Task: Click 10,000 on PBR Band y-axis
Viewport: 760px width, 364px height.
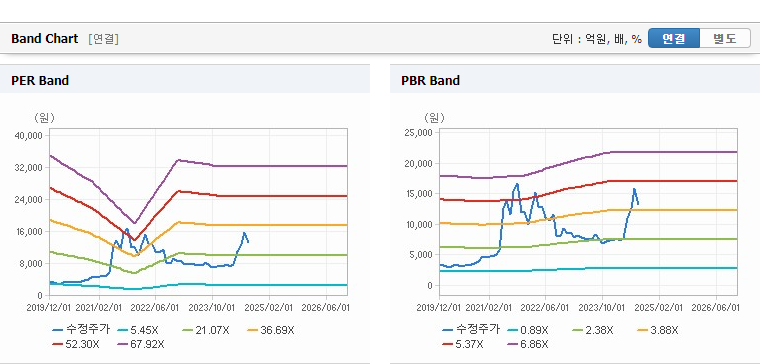Action: [420, 224]
